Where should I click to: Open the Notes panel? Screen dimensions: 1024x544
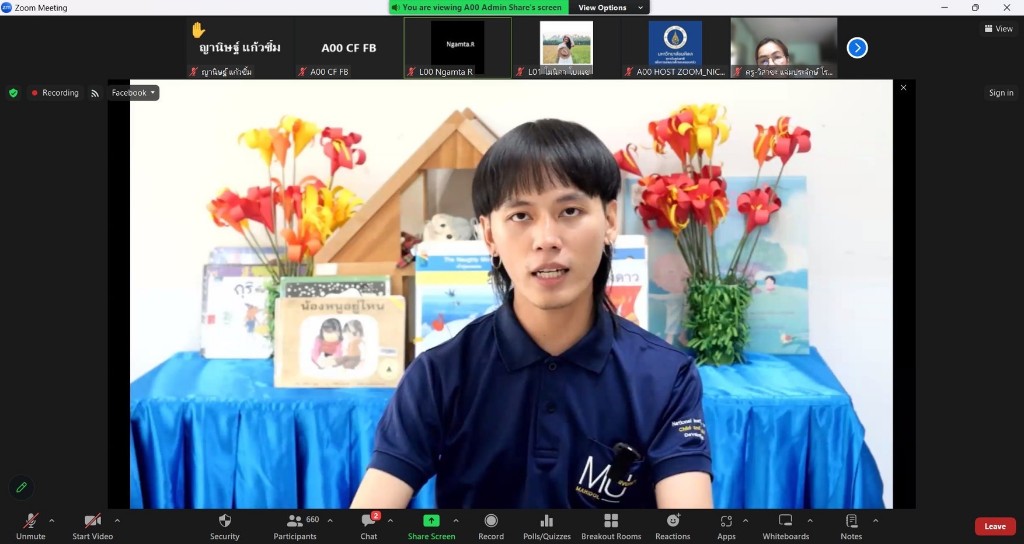(x=851, y=526)
